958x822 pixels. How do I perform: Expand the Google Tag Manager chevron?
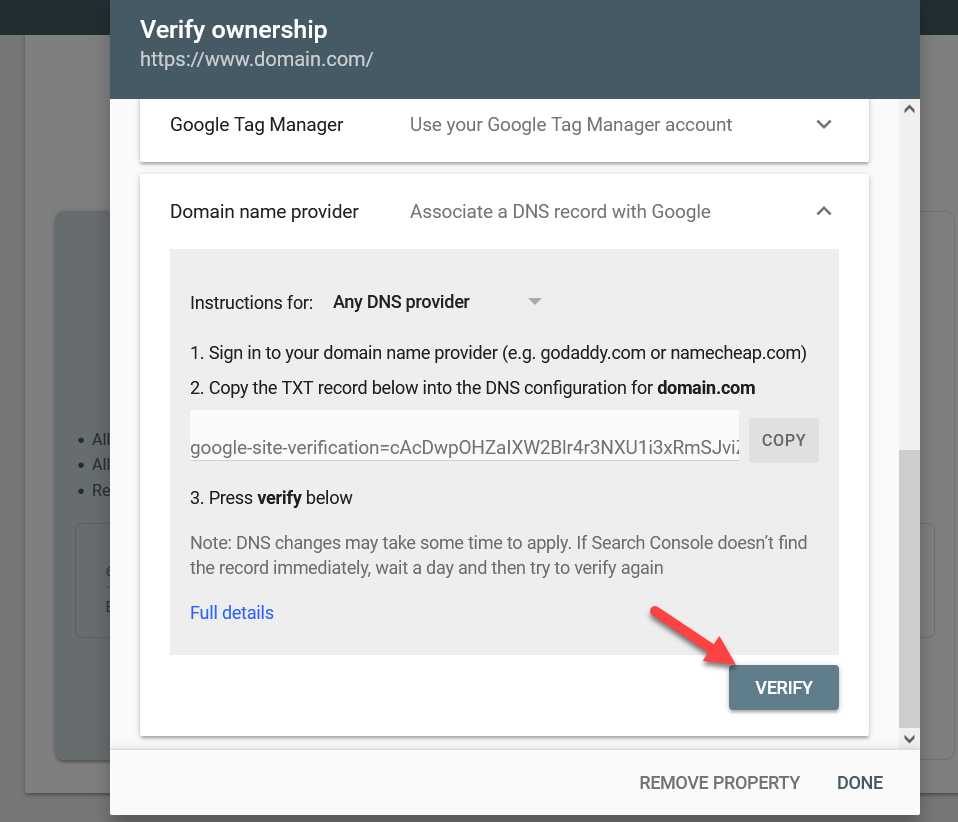[x=824, y=125]
